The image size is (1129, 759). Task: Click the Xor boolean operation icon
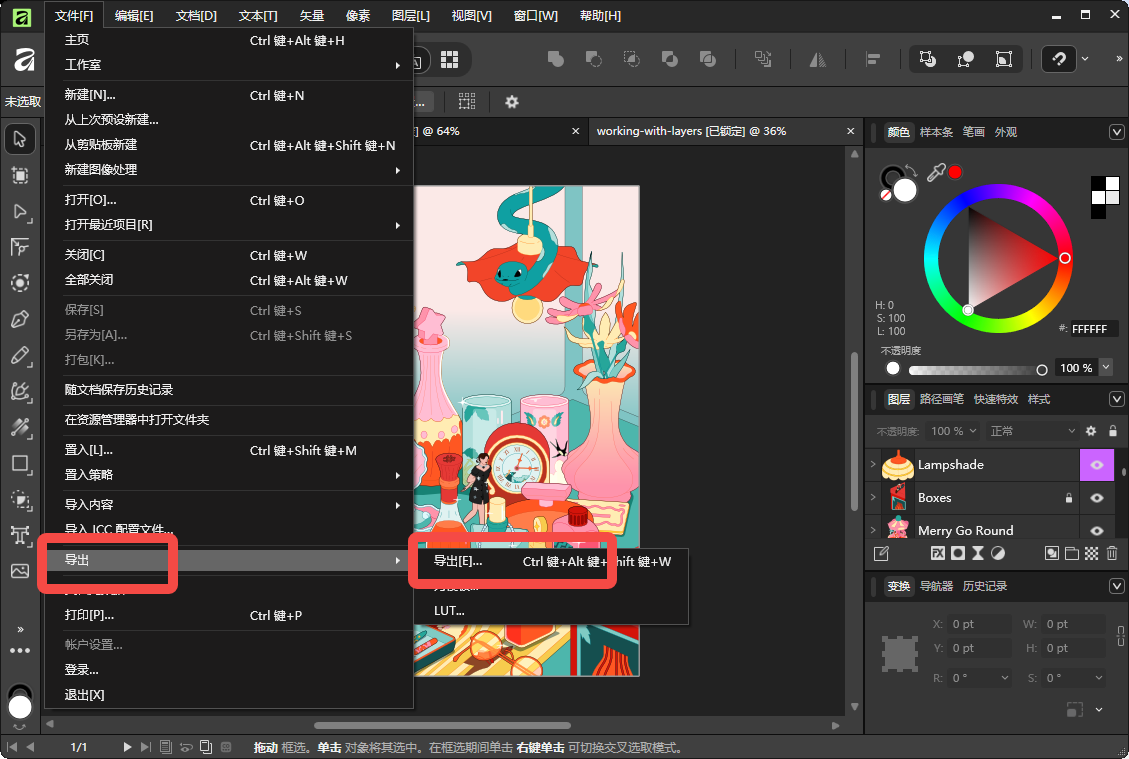click(x=670, y=59)
